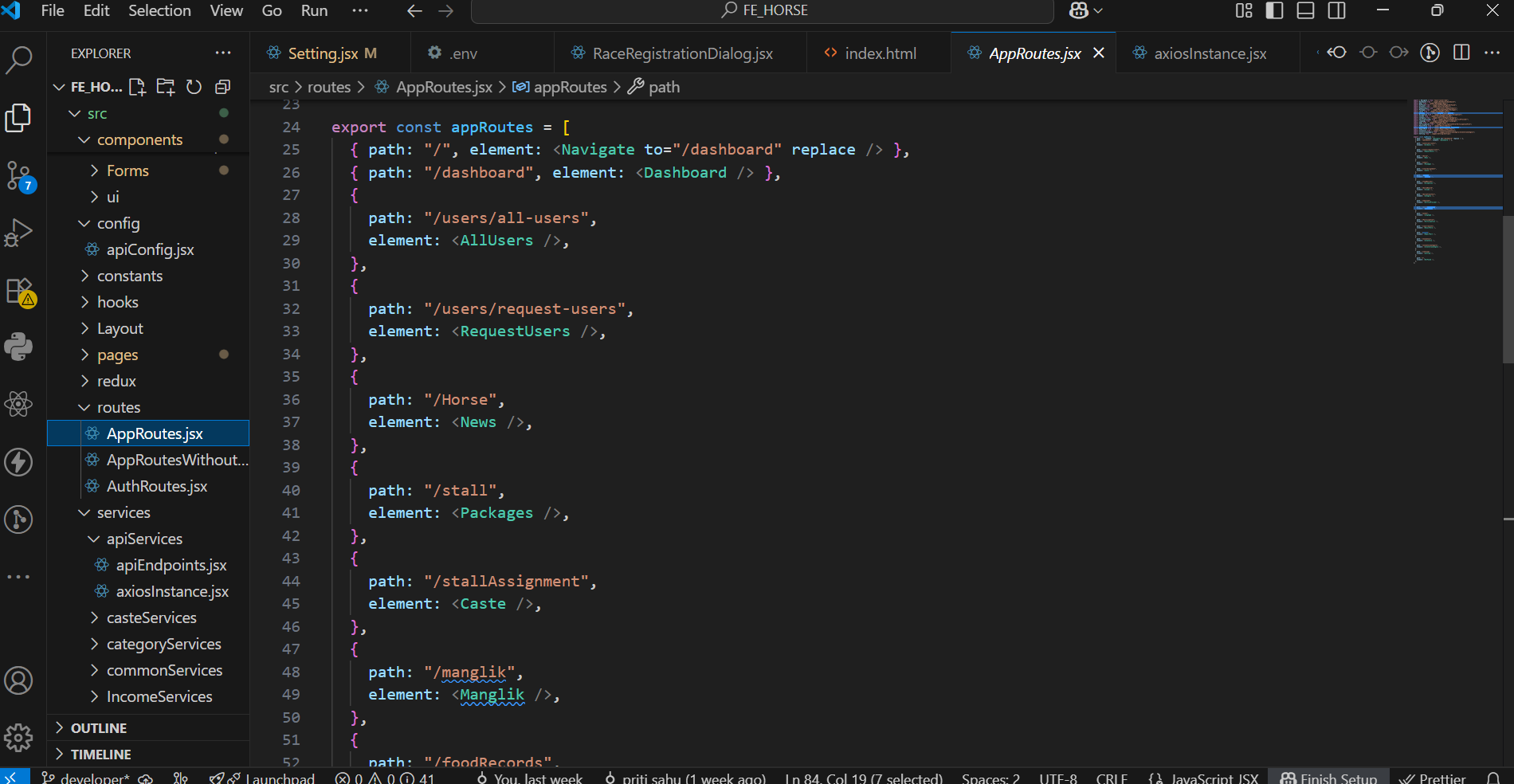Screen dimensions: 1514x784
Task: Switch to the index.html tab
Action: (x=880, y=53)
